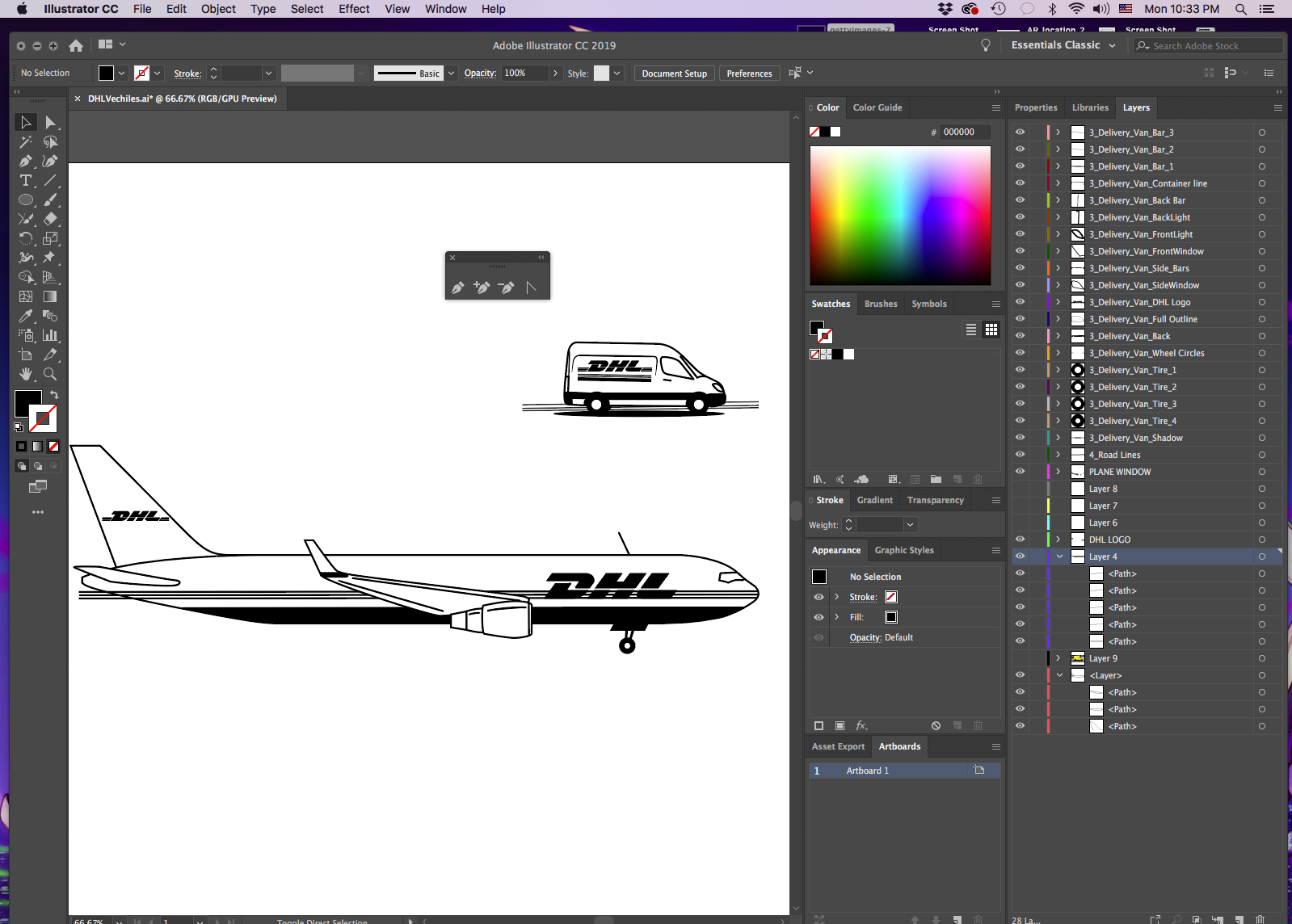Select the Magic Wand tool

(25, 141)
